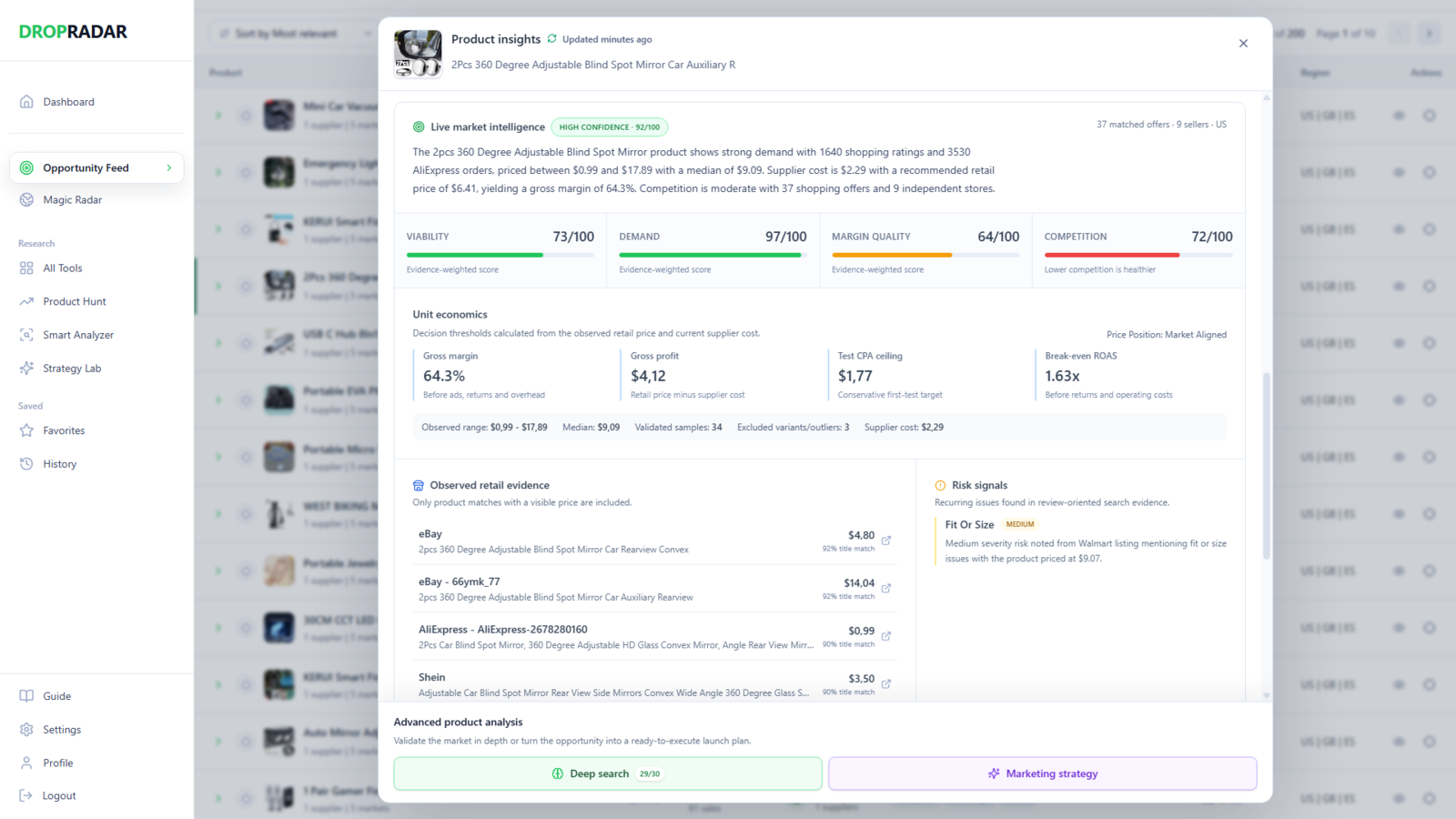Click the Logout exit icon
This screenshot has width=1456, height=819.
(26, 796)
